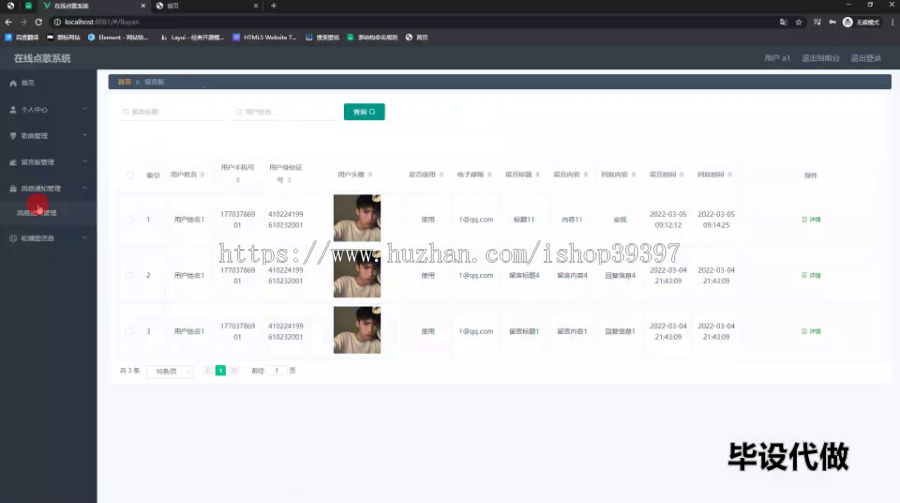This screenshot has height=503, width=900.
Task: Select page 1 in the pagination
Action: pos(220,371)
